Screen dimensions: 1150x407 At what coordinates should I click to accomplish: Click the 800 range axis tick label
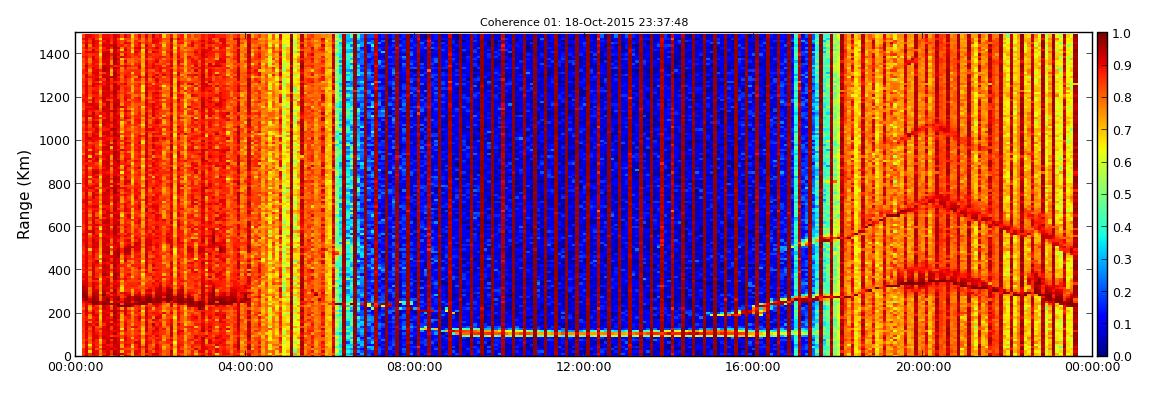[x=59, y=184]
